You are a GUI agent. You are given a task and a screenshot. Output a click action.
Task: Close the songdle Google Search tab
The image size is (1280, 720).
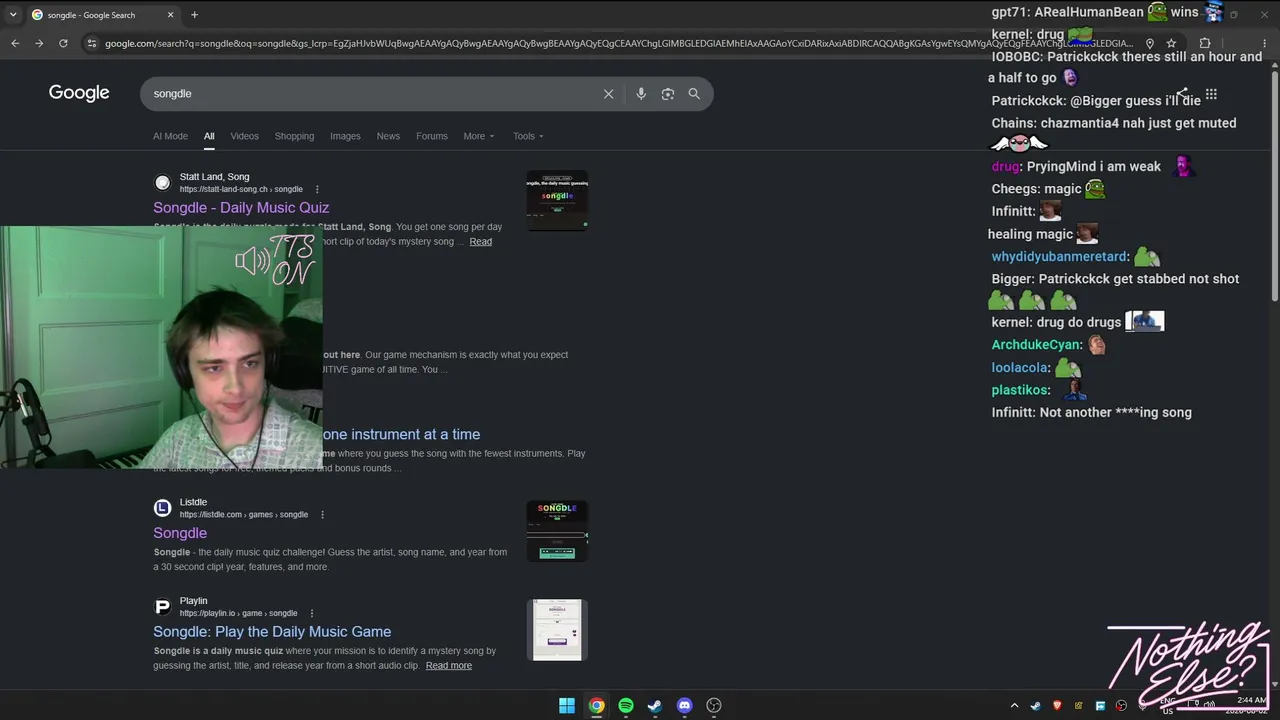point(170,15)
